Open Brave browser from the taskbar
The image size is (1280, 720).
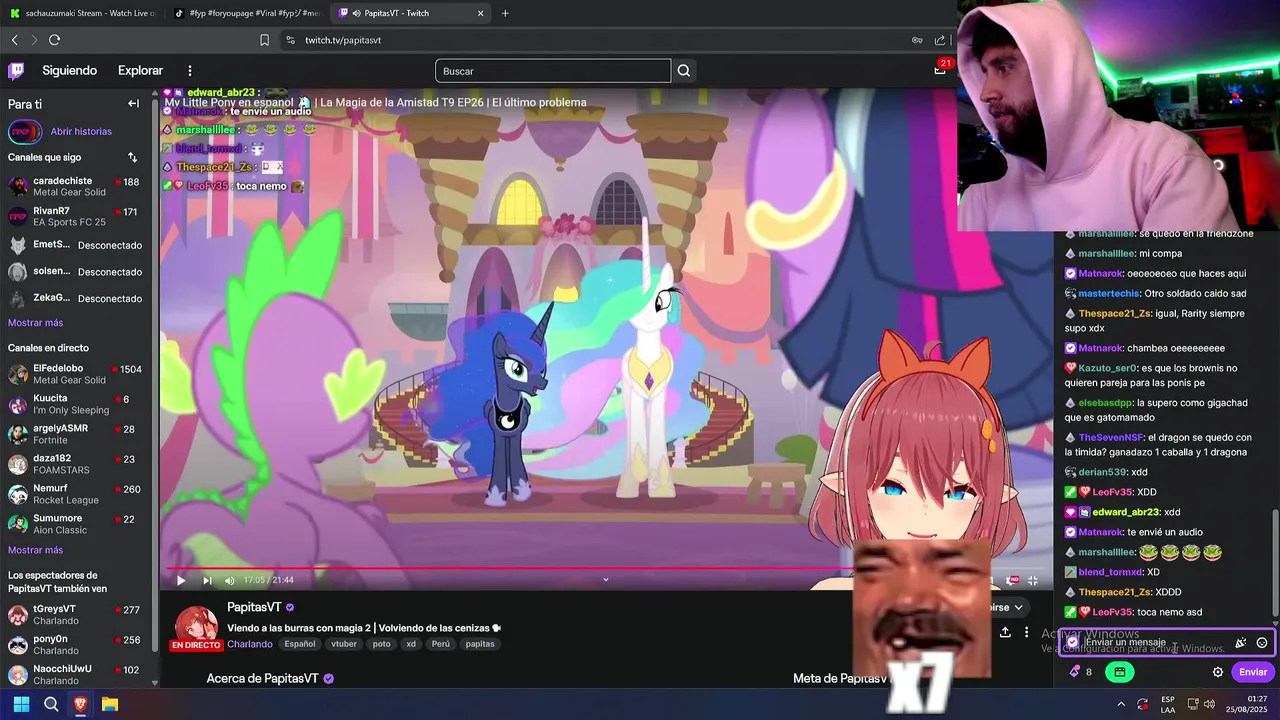click(80, 704)
